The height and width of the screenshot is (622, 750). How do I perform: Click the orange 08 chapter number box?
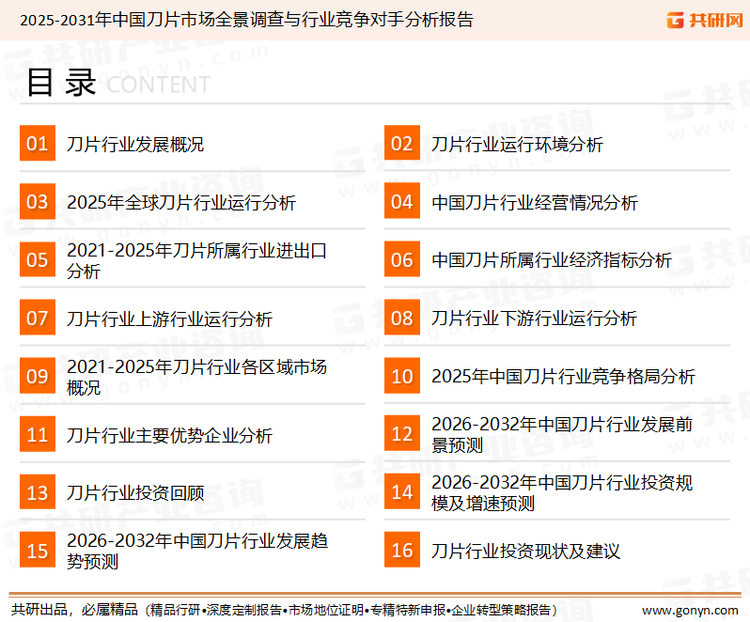pos(402,318)
